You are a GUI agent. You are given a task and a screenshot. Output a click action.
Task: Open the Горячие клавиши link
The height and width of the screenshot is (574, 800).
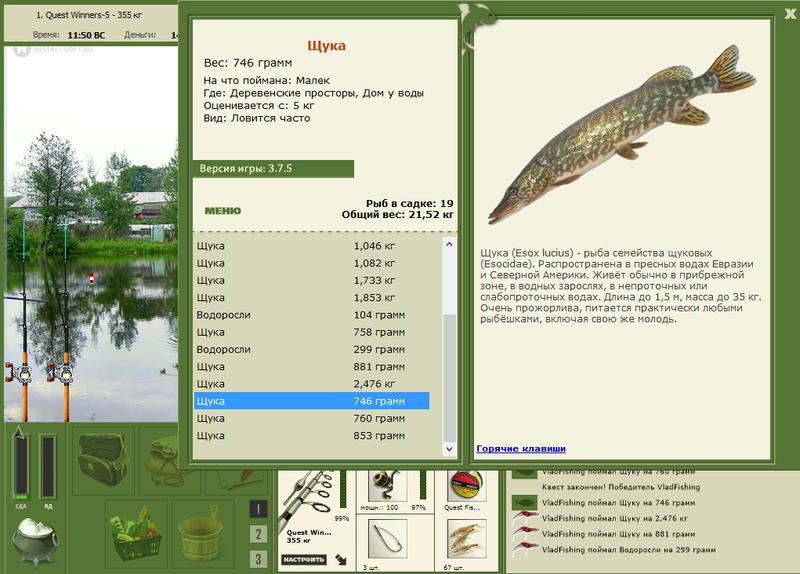[x=521, y=448]
